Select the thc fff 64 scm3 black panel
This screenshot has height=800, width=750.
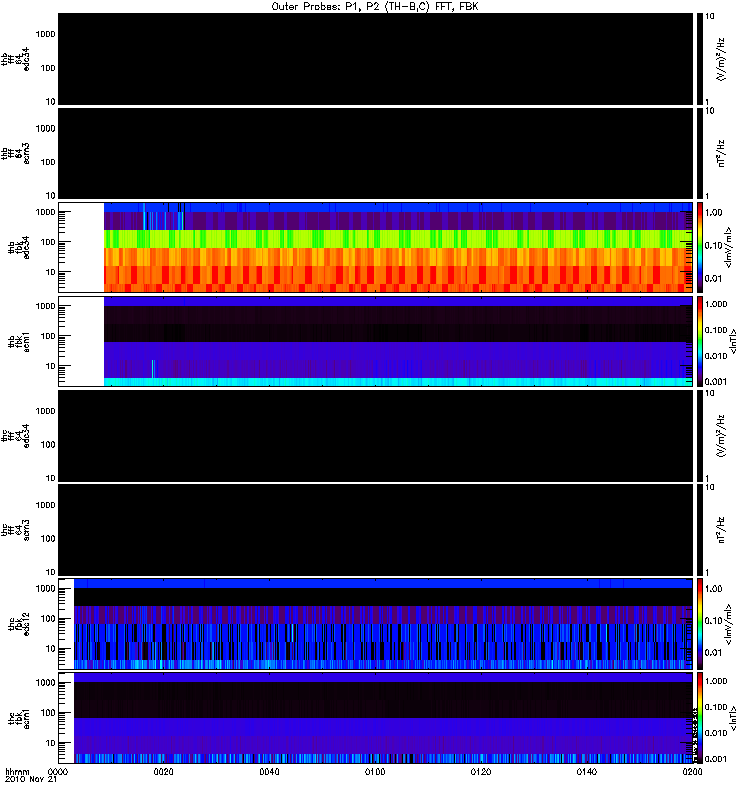tap(375, 530)
